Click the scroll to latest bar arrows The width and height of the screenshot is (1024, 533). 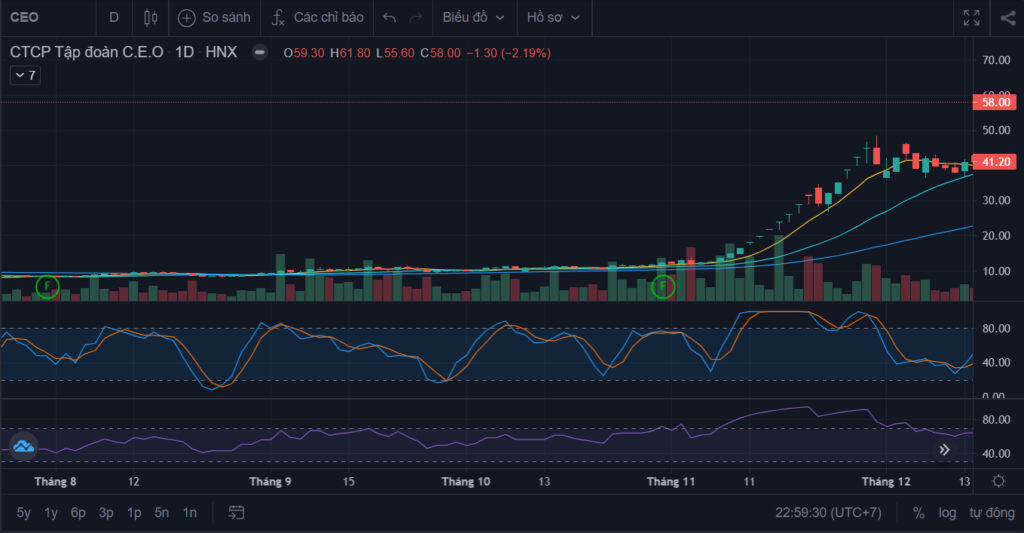coord(944,449)
